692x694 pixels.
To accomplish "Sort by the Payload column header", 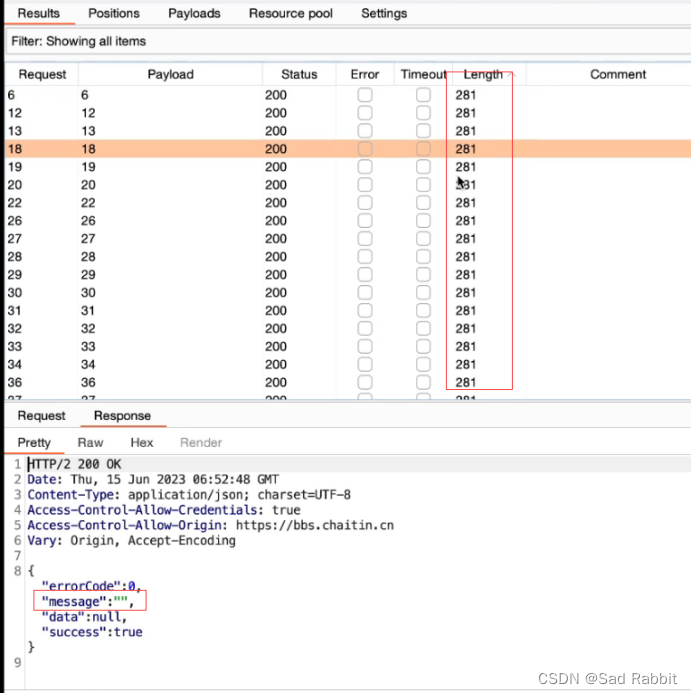I will tap(170, 74).
